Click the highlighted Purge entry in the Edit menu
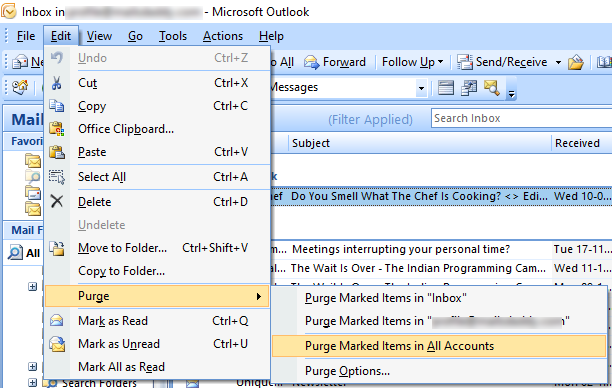The width and height of the screenshot is (612, 388). point(157,296)
